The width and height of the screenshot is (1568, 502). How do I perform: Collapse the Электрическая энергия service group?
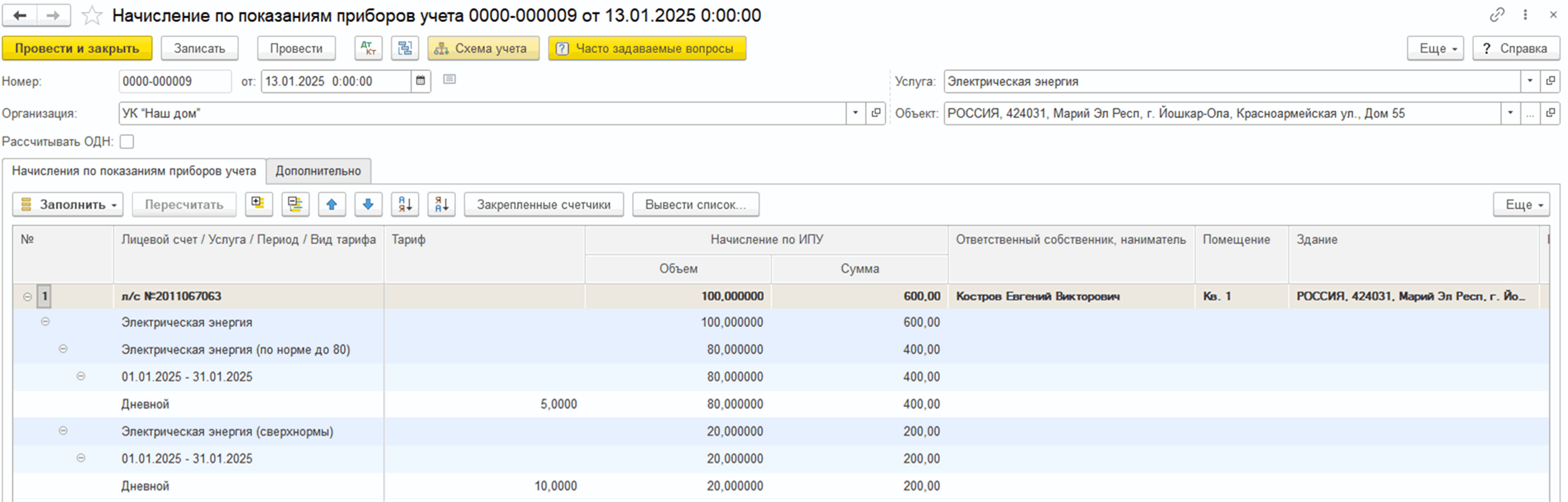coord(45,322)
